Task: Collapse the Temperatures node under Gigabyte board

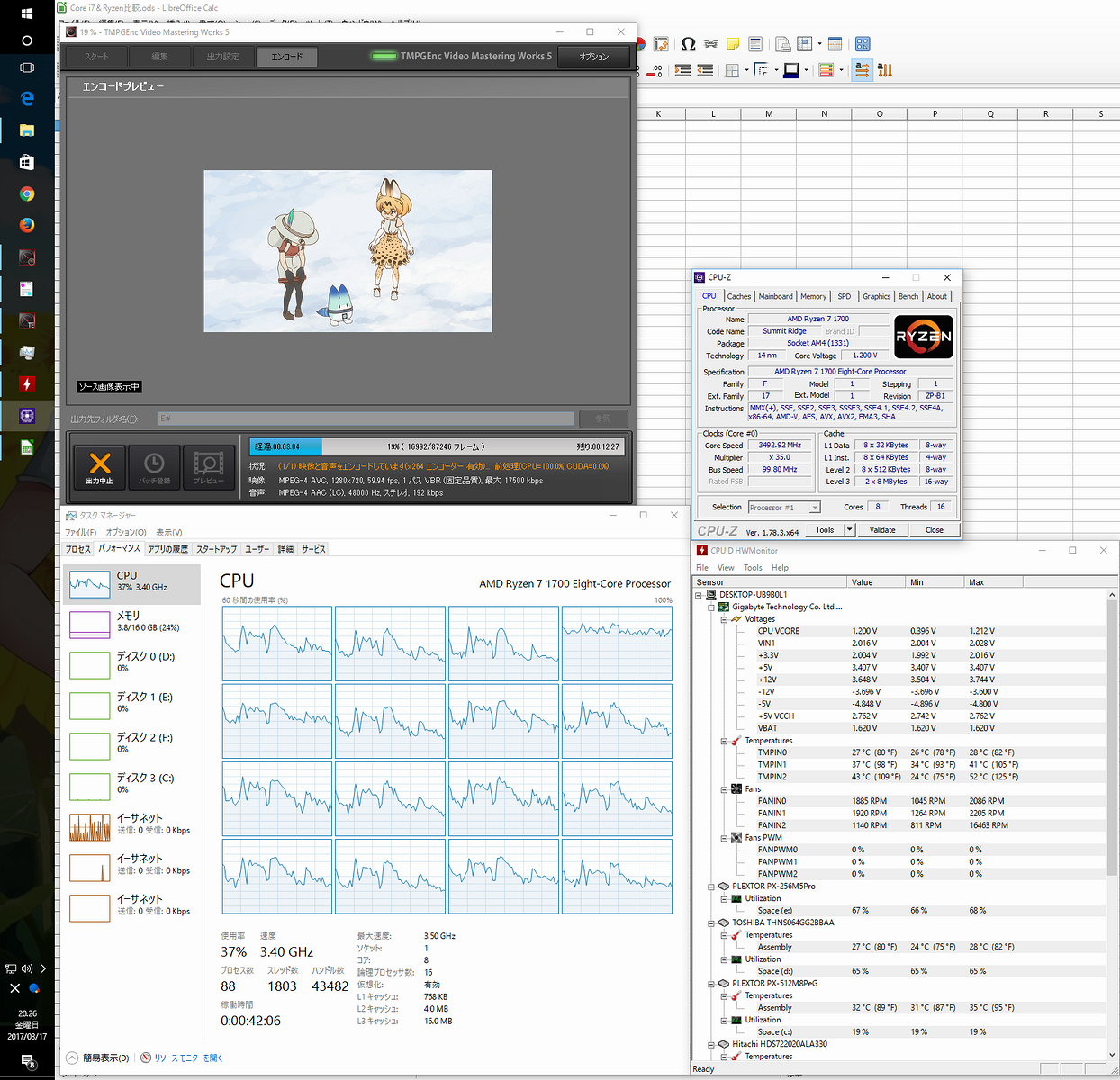Action: 725,741
